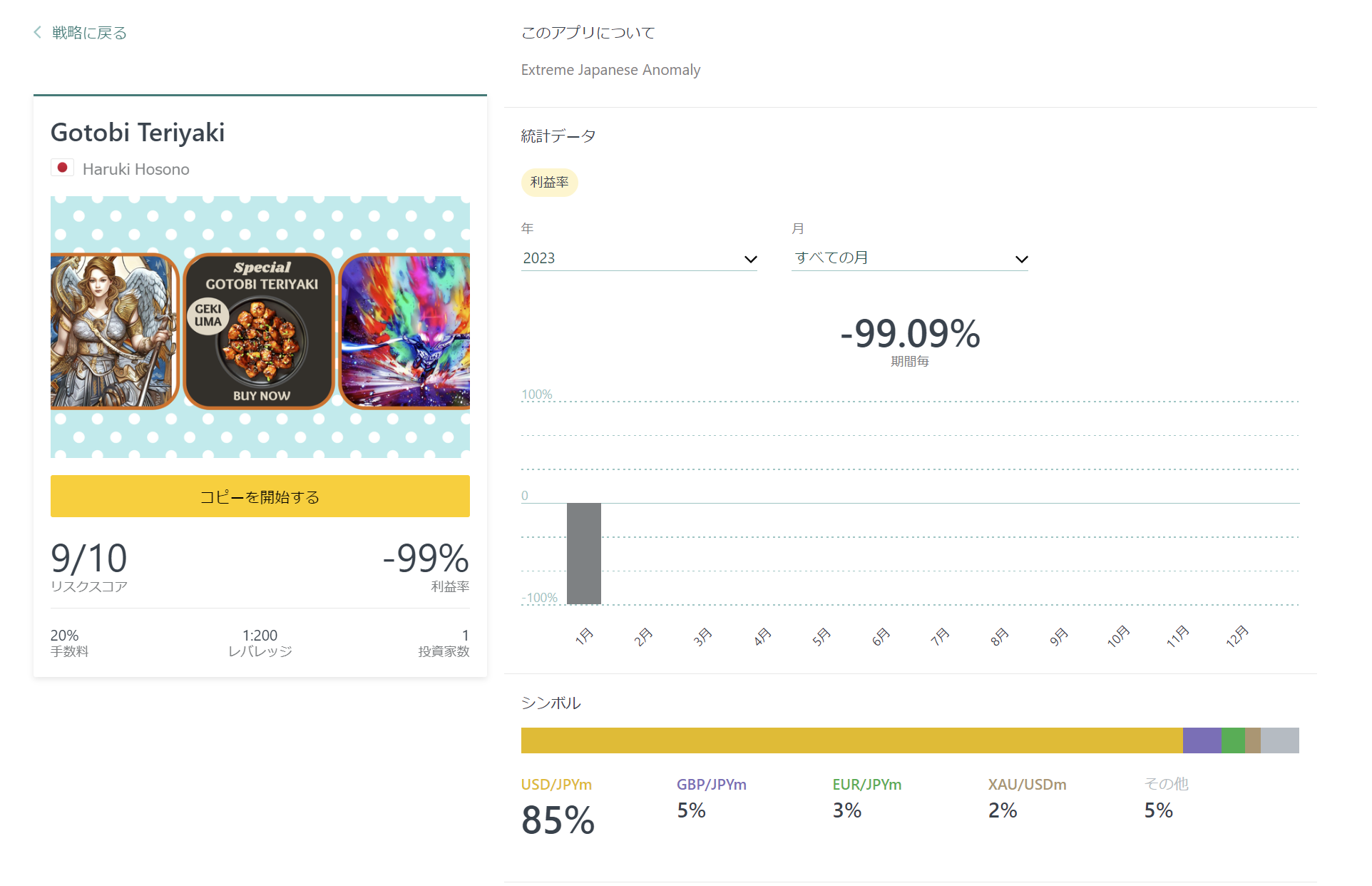Viewport: 1372px width, 886px height.
Task: Click the back arrow beside 戦略に戻る
Action: click(38, 32)
